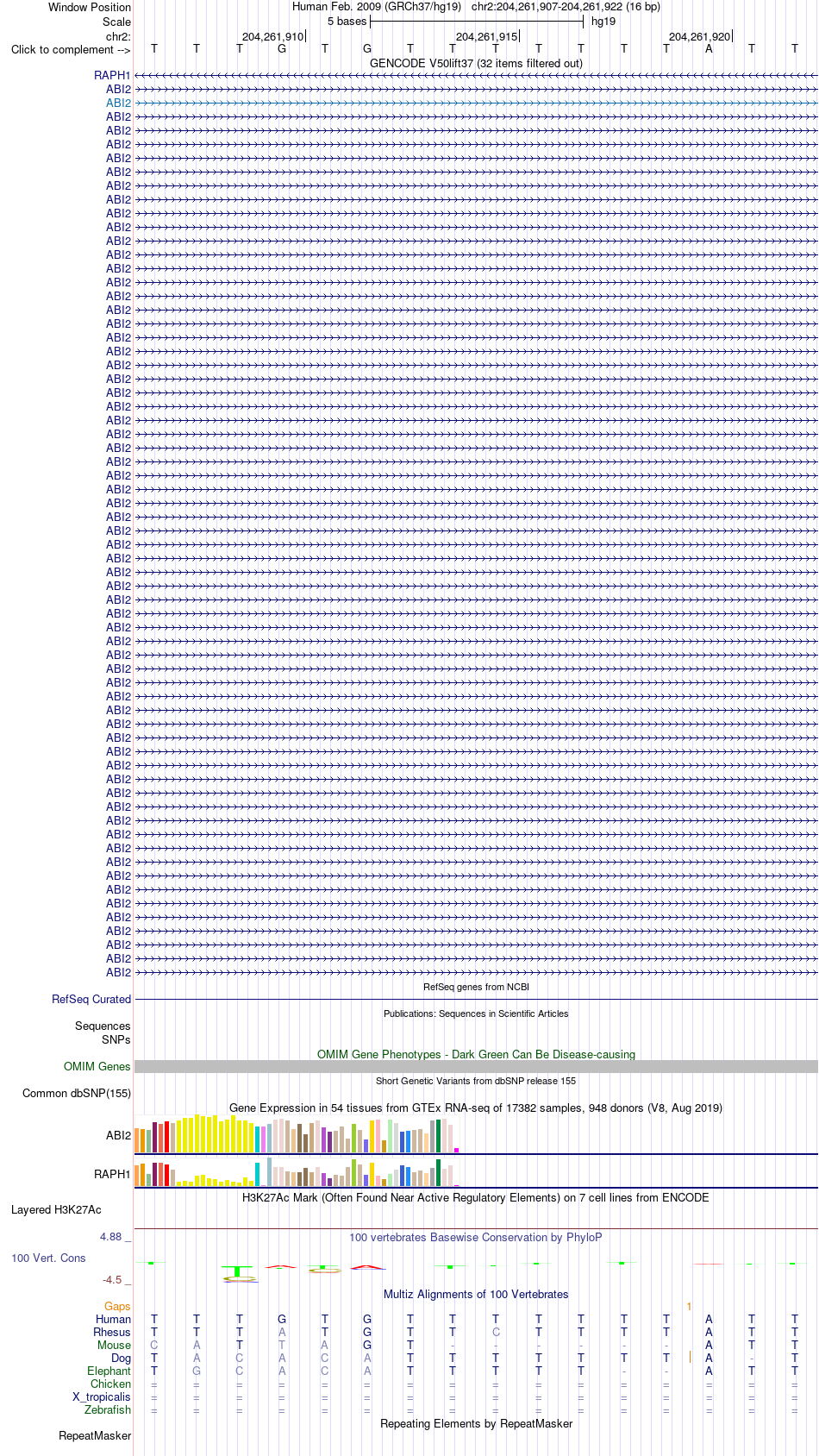This screenshot has width=819, height=1456.
Task: Click the Zebrafish alignment row label
Action: (108, 1409)
